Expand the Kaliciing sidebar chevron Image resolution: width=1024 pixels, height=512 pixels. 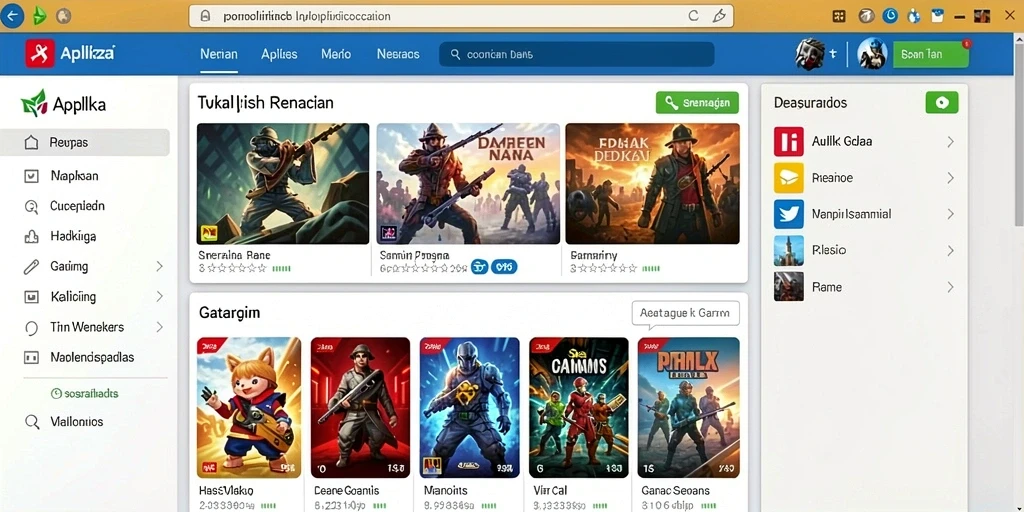pyautogui.click(x=159, y=296)
